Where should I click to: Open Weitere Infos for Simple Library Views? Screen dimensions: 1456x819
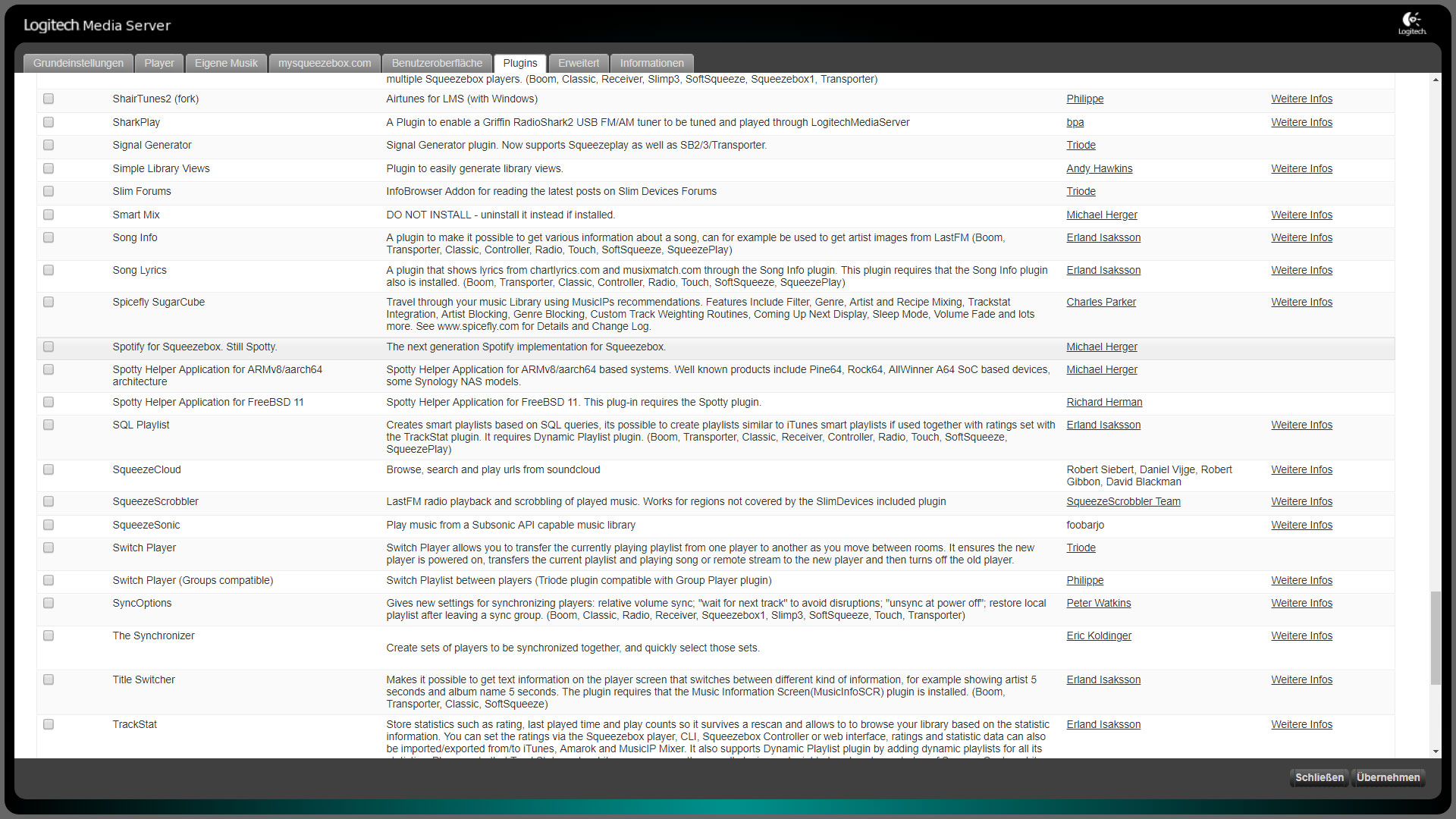point(1301,168)
